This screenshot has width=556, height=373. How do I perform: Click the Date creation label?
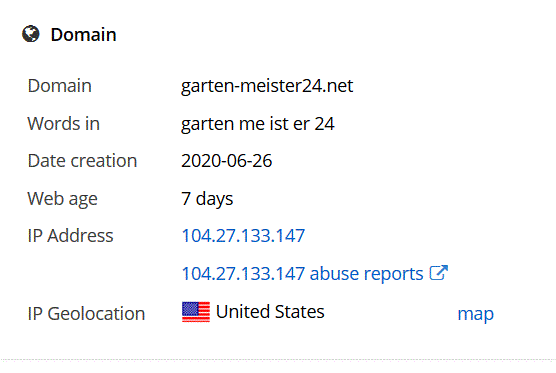pos(82,161)
